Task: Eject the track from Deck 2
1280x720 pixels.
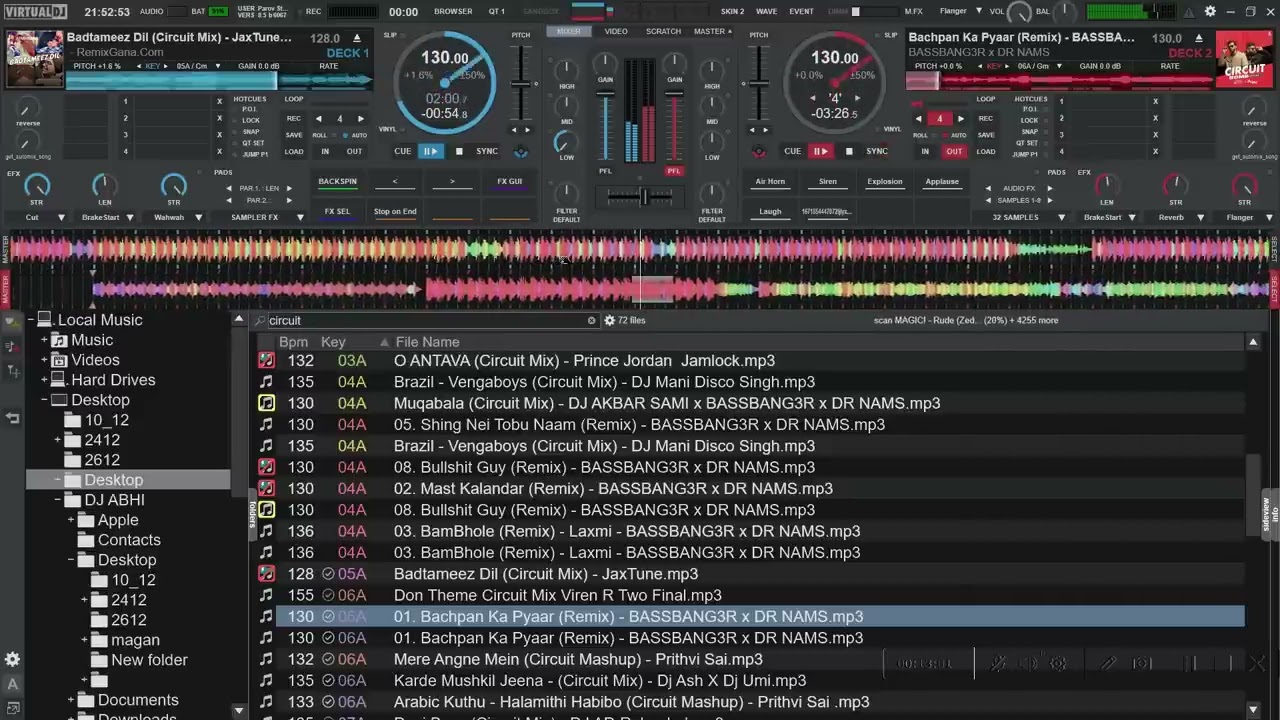Action: pyautogui.click(x=1199, y=39)
